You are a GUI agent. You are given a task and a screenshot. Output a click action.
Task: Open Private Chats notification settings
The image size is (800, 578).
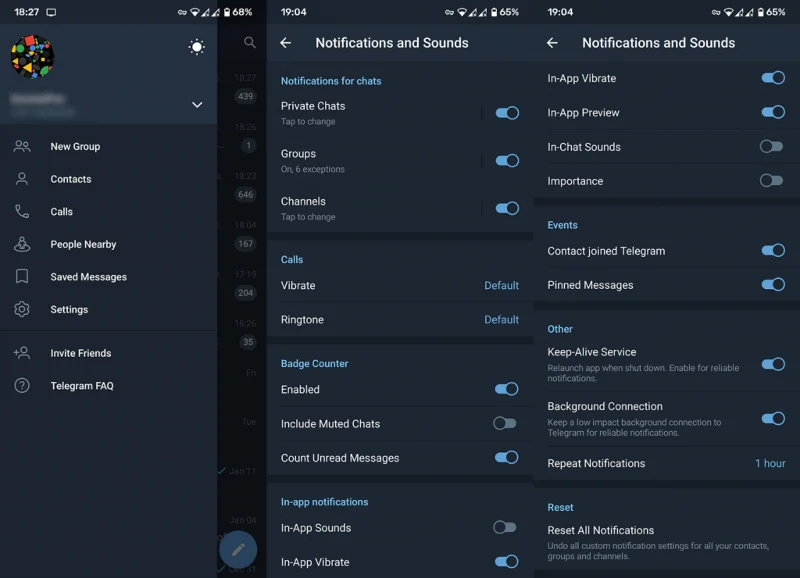(x=375, y=113)
